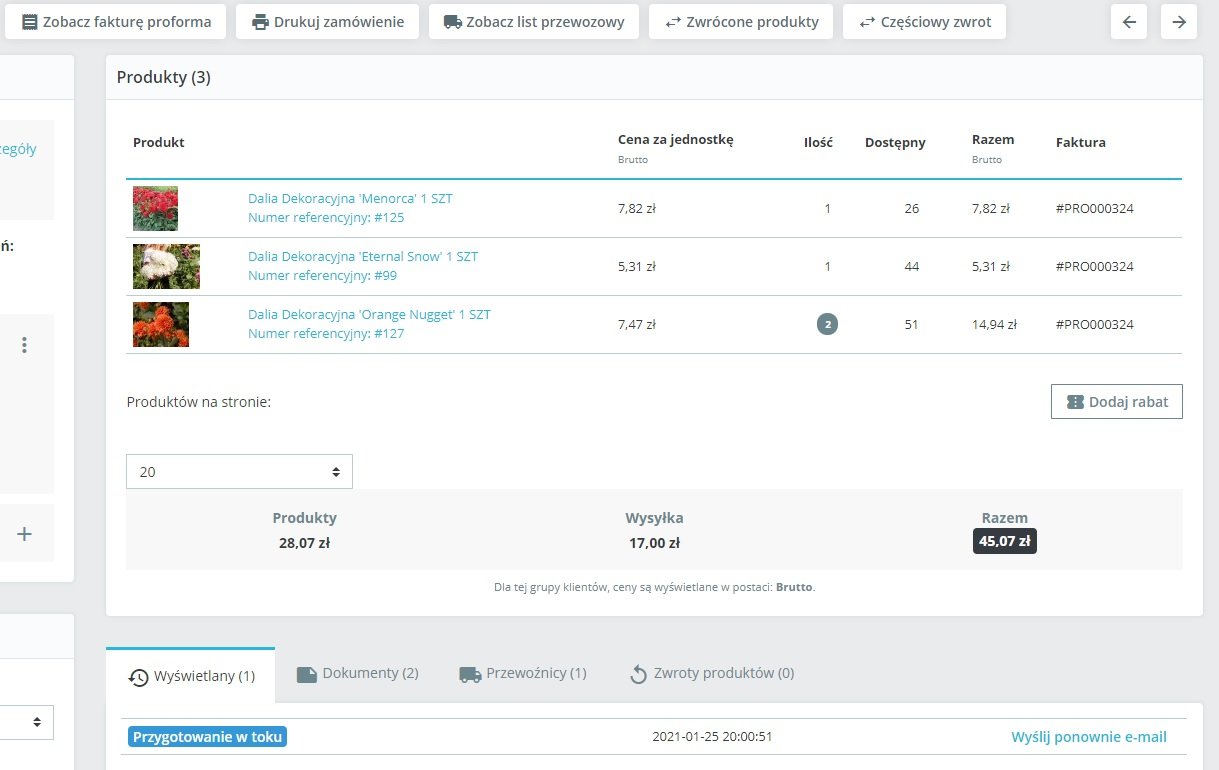The width and height of the screenshot is (1219, 770).
Task: Click #PRO000324 invoice in Orange Nugget row
Action: click(x=1095, y=324)
